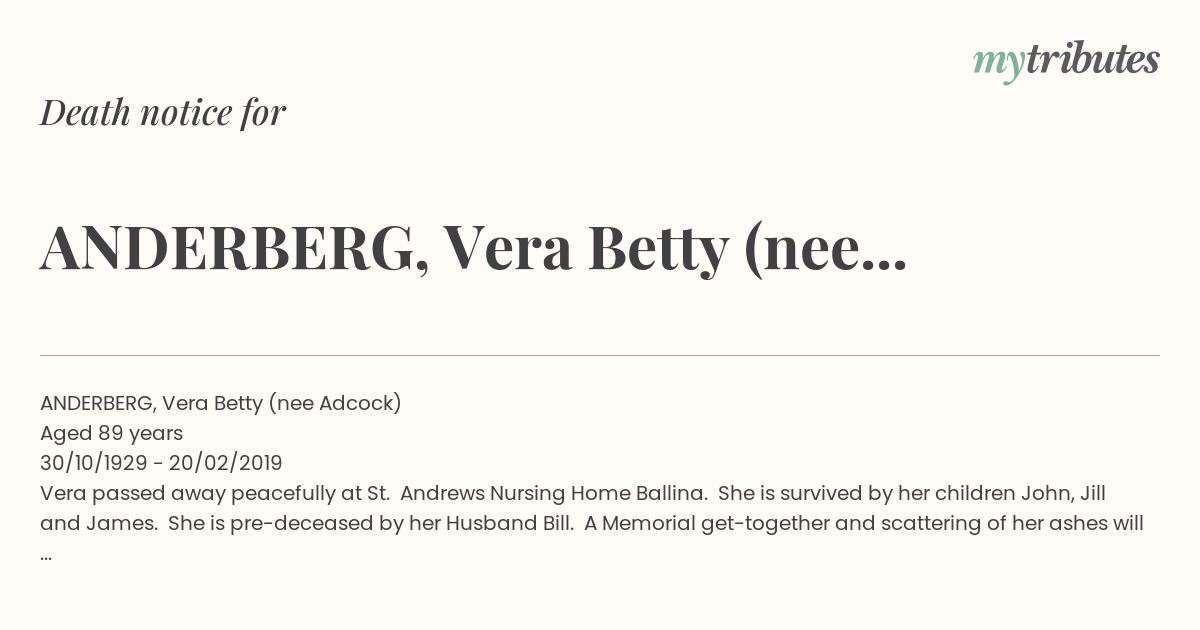Click the "Memorial get-together" phrase
This screenshot has height=630, width=1200.
712,523
